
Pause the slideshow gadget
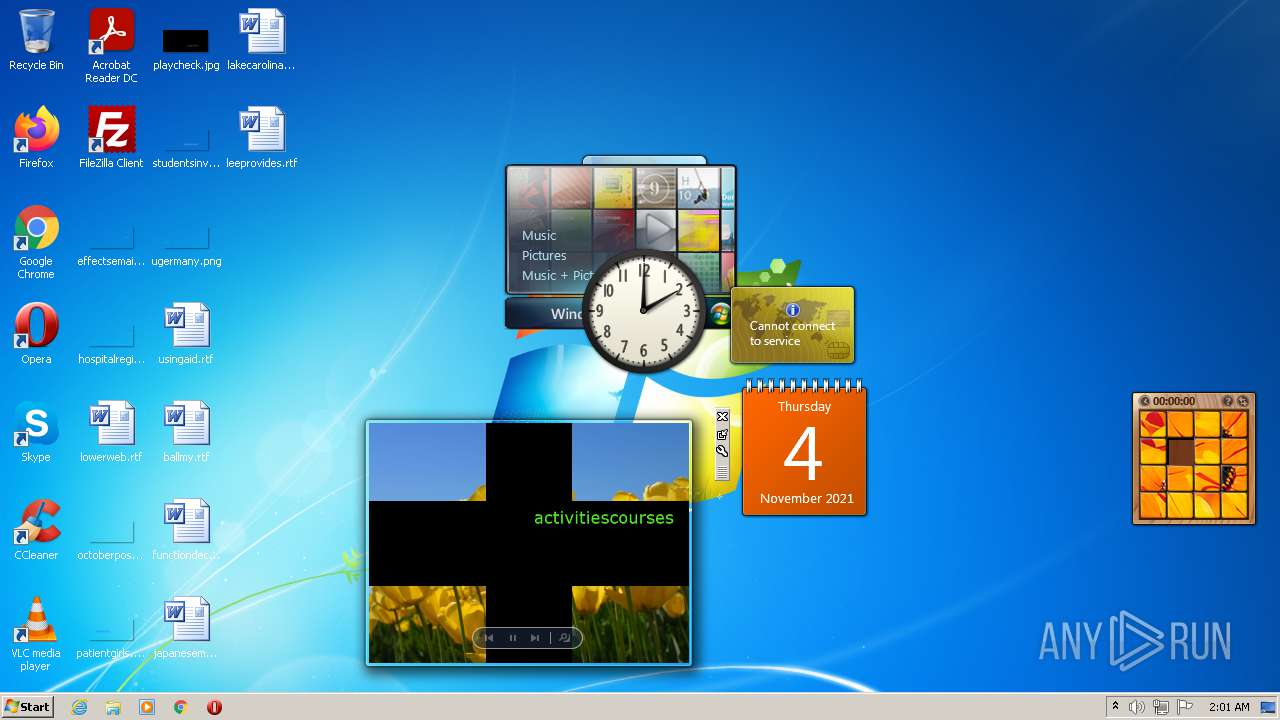coord(513,638)
